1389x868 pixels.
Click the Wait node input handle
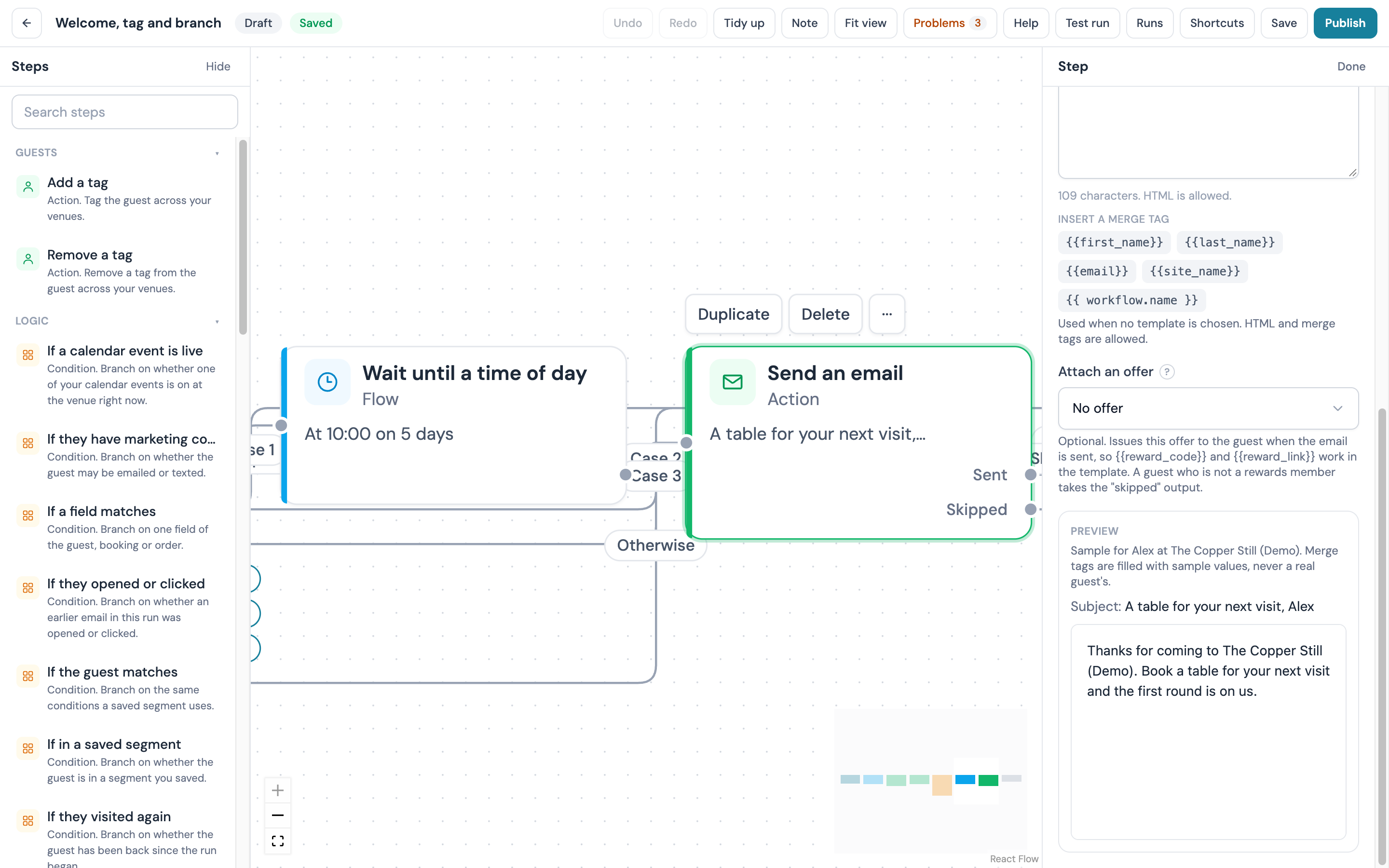pos(281,425)
